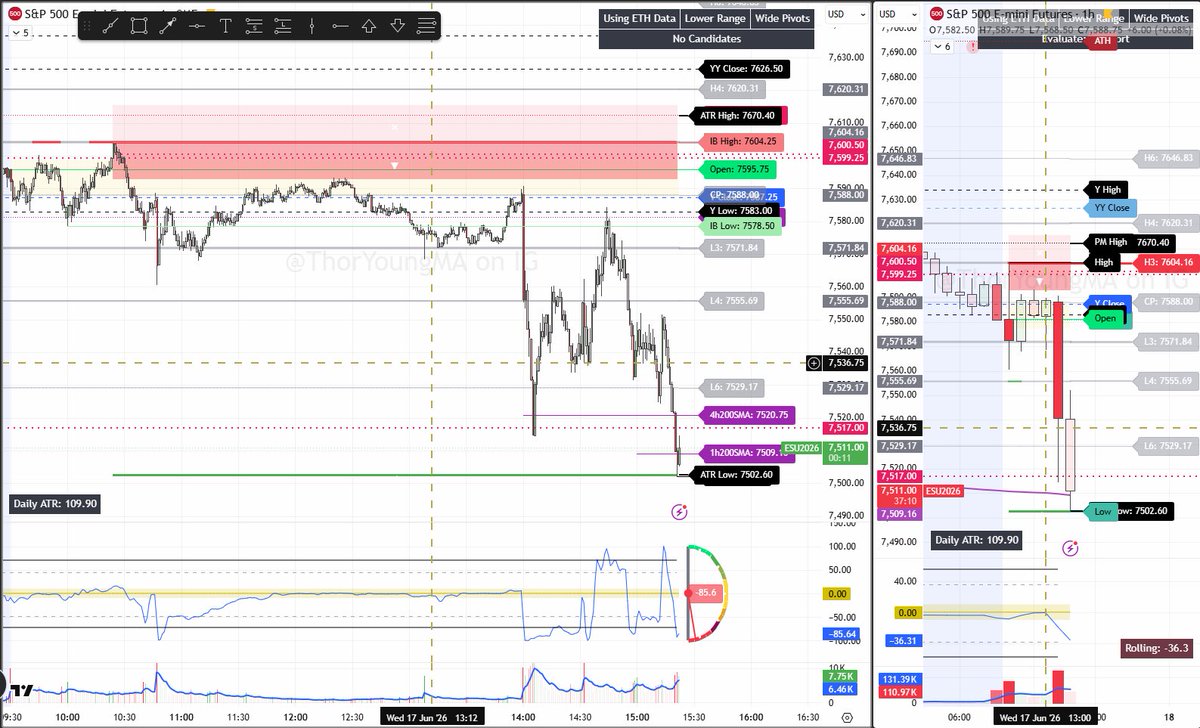Open time axis settings gear icon

847,716
